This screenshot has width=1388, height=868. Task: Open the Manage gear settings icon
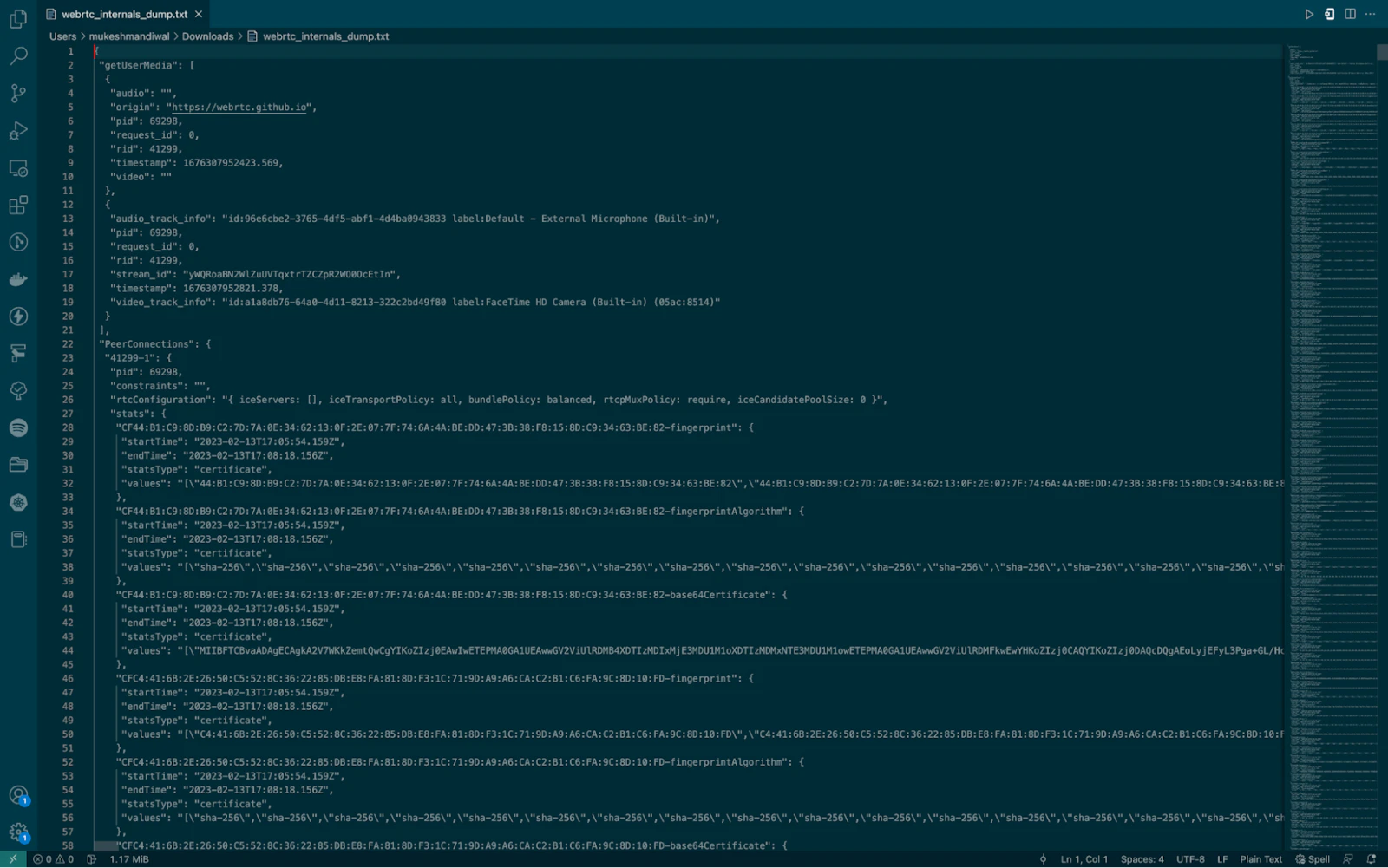coord(18,832)
